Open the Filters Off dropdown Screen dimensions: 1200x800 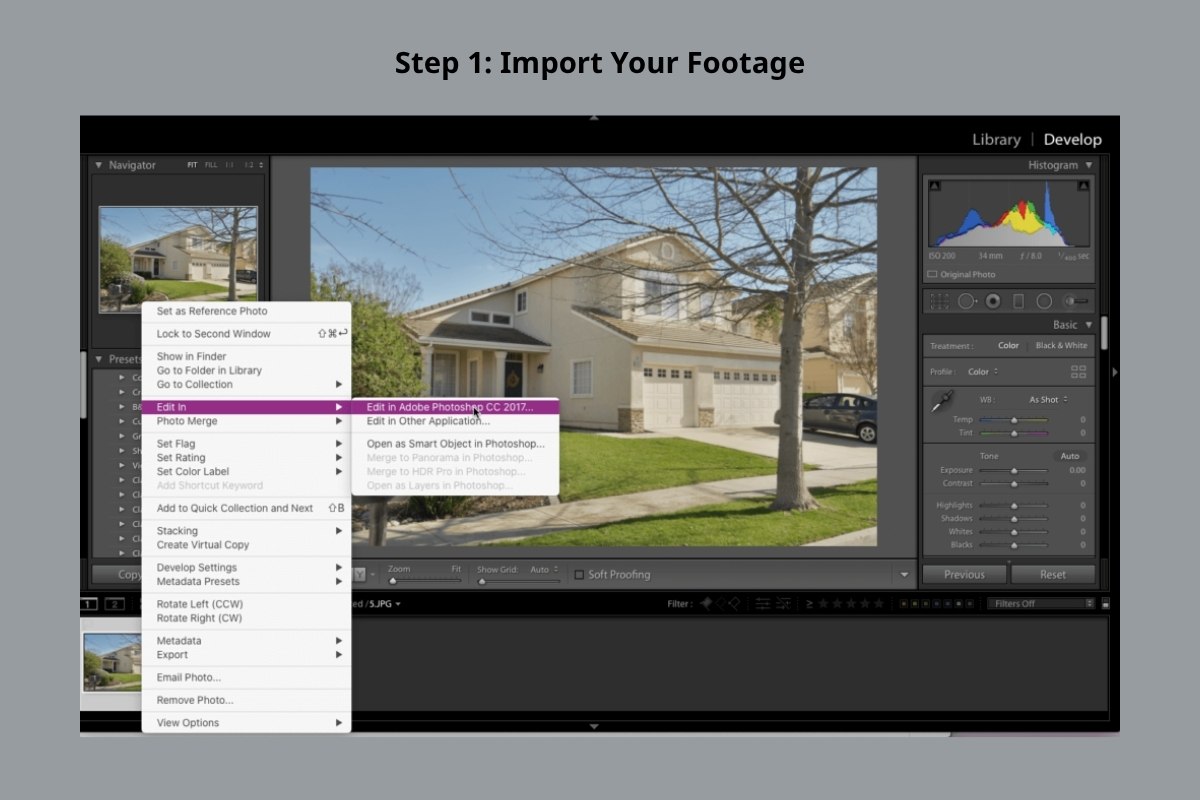[1039, 603]
